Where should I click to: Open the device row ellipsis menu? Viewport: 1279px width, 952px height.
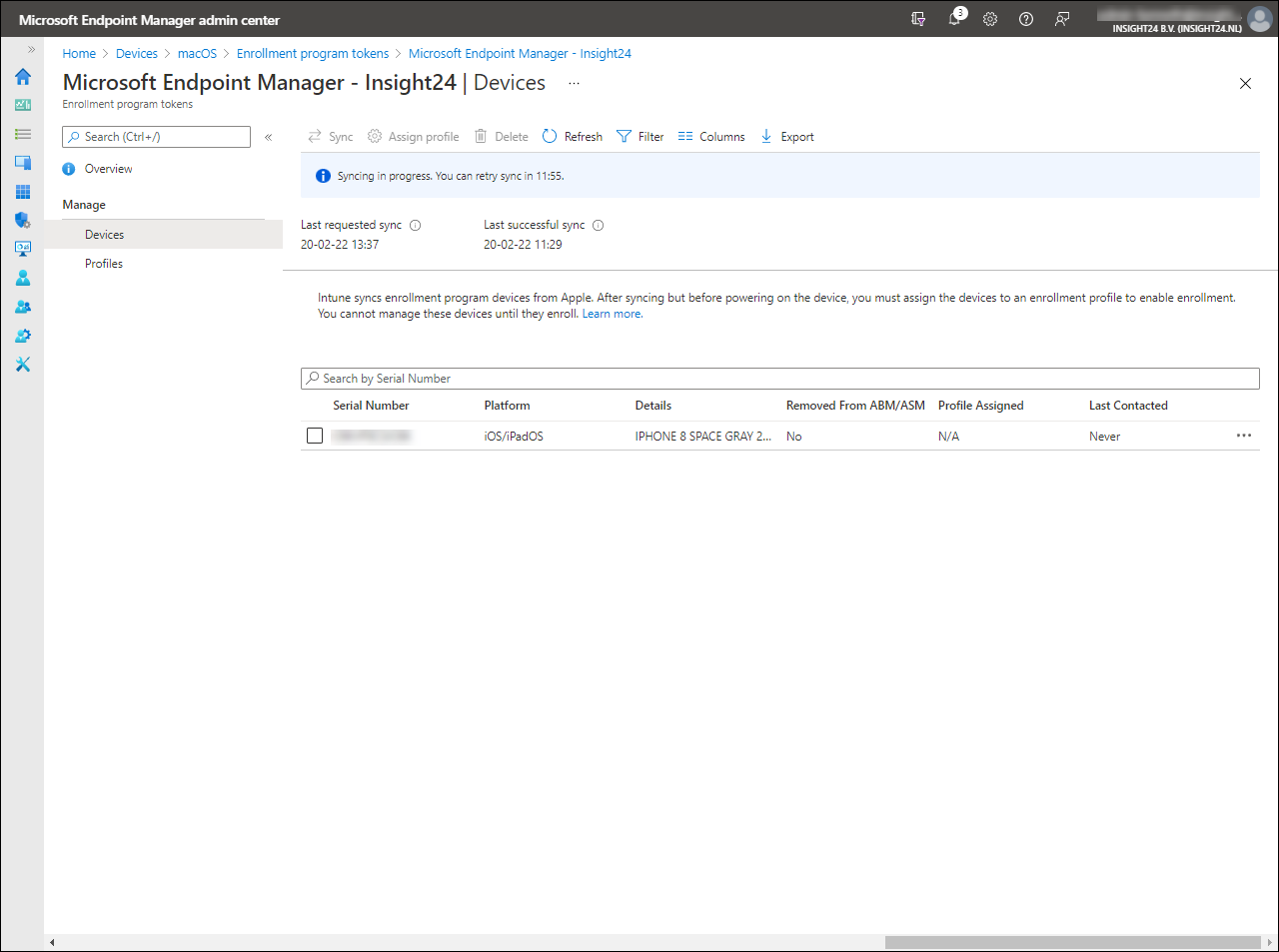click(x=1243, y=436)
